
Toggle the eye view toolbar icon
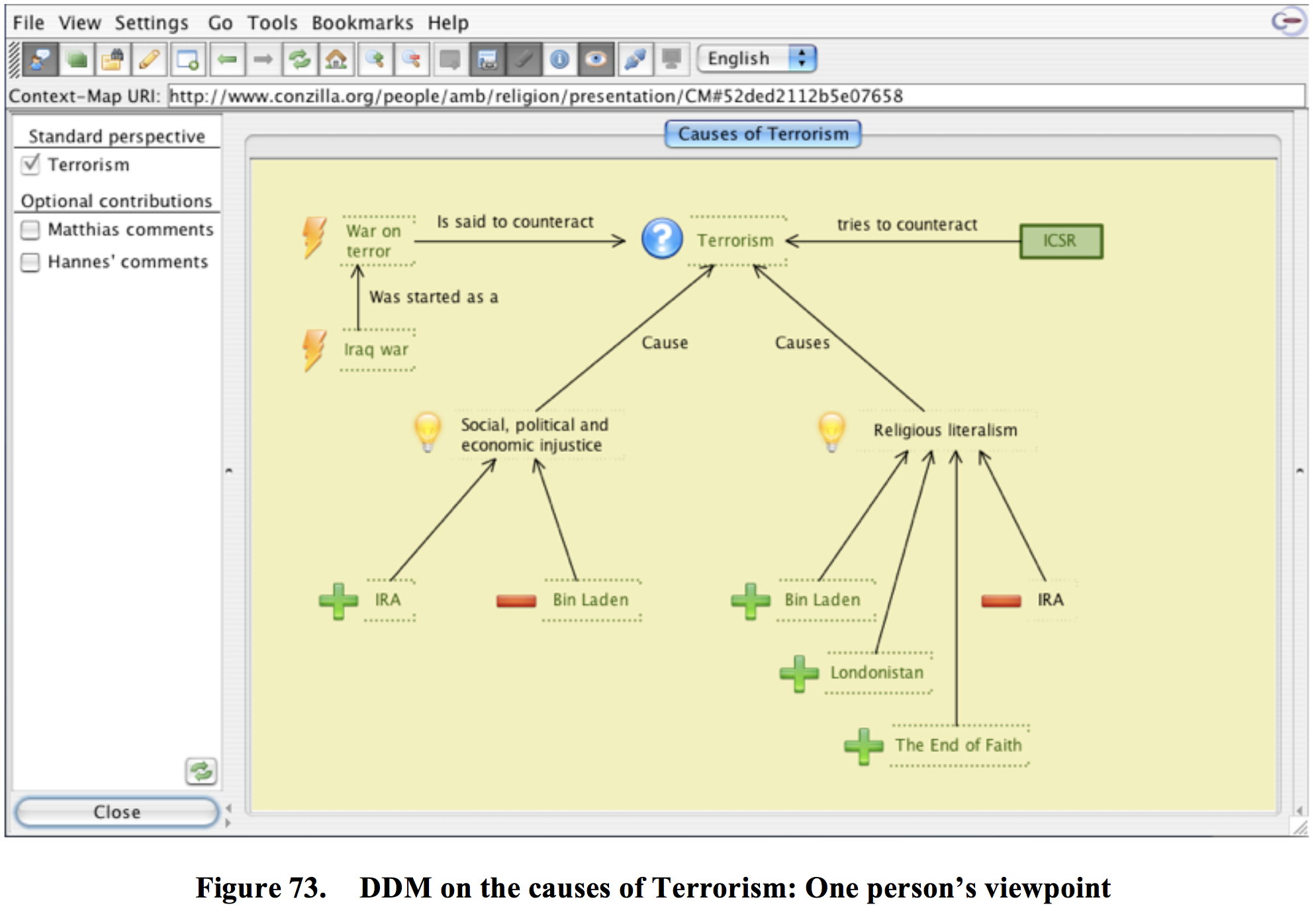596,60
